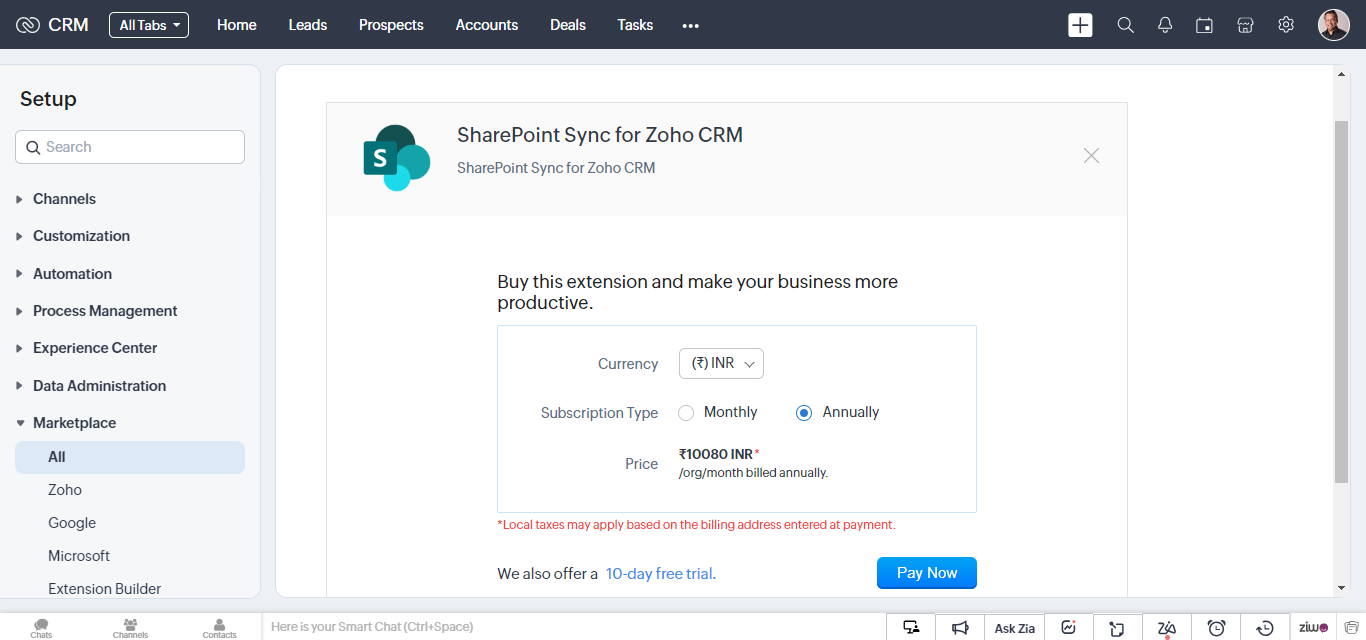The width and height of the screenshot is (1366, 640).
Task: Select Google under Marketplace
Action: (72, 523)
